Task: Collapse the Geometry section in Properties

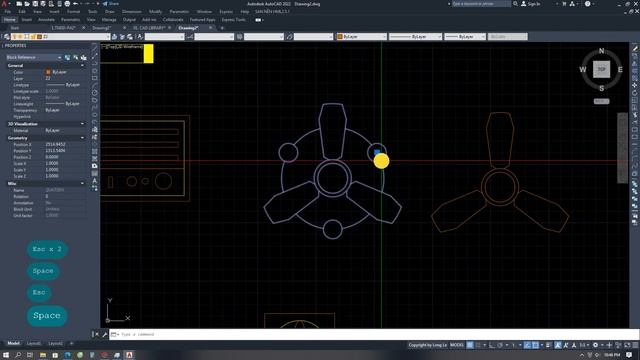Action: coord(82,138)
